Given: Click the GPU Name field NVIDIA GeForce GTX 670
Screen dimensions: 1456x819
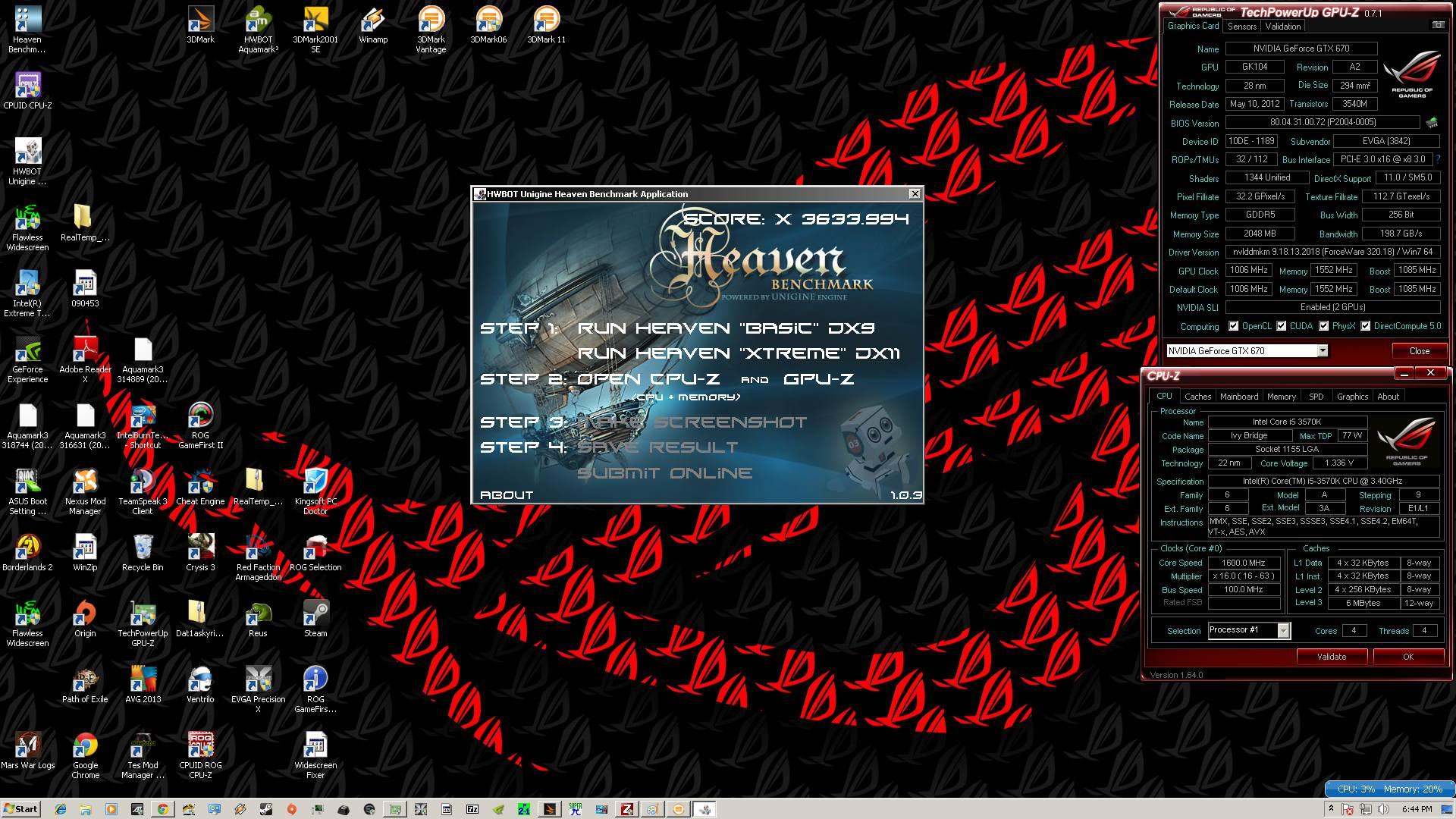Looking at the screenshot, I should click(1301, 49).
